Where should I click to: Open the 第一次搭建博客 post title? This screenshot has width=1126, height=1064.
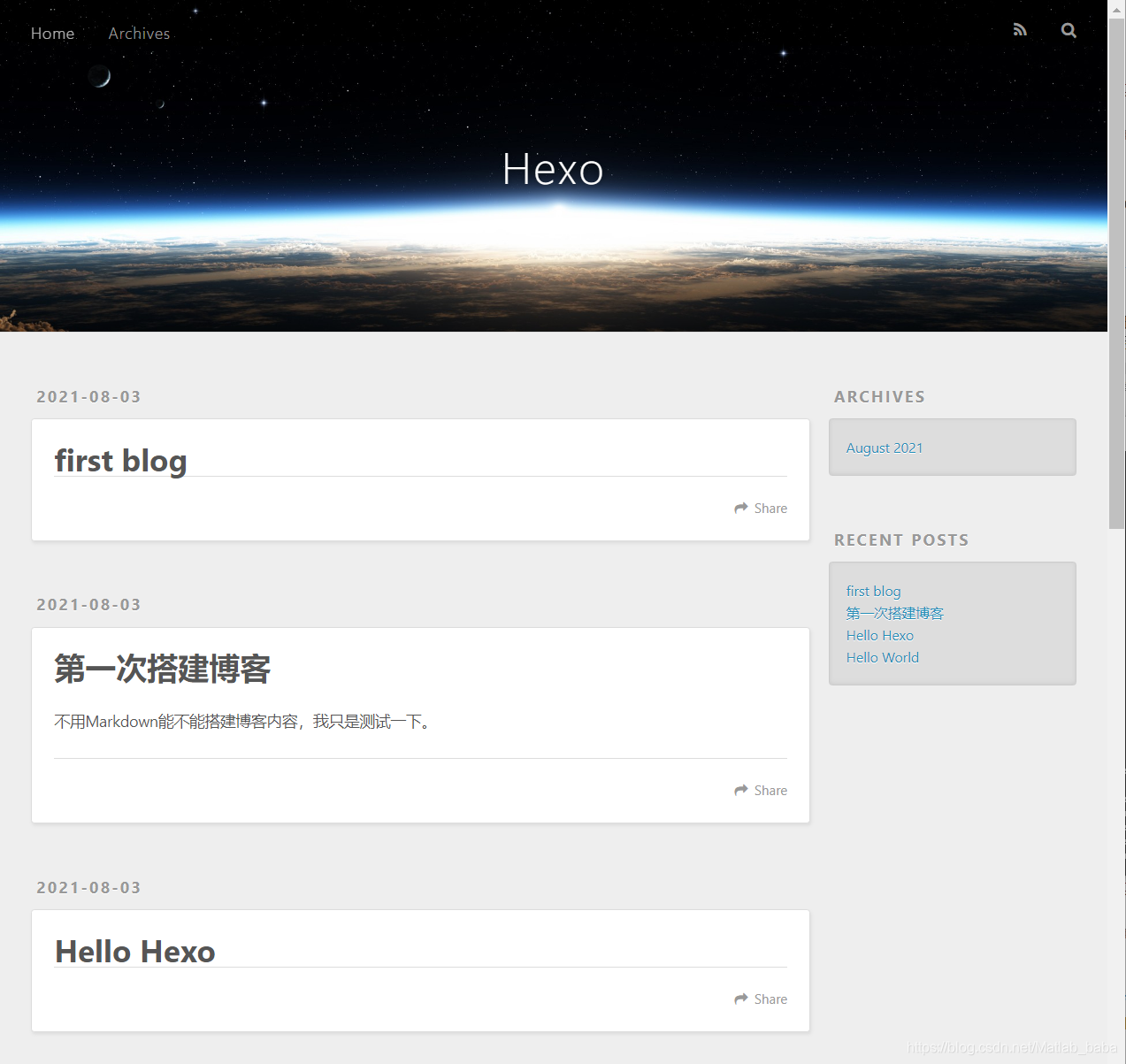tap(163, 669)
